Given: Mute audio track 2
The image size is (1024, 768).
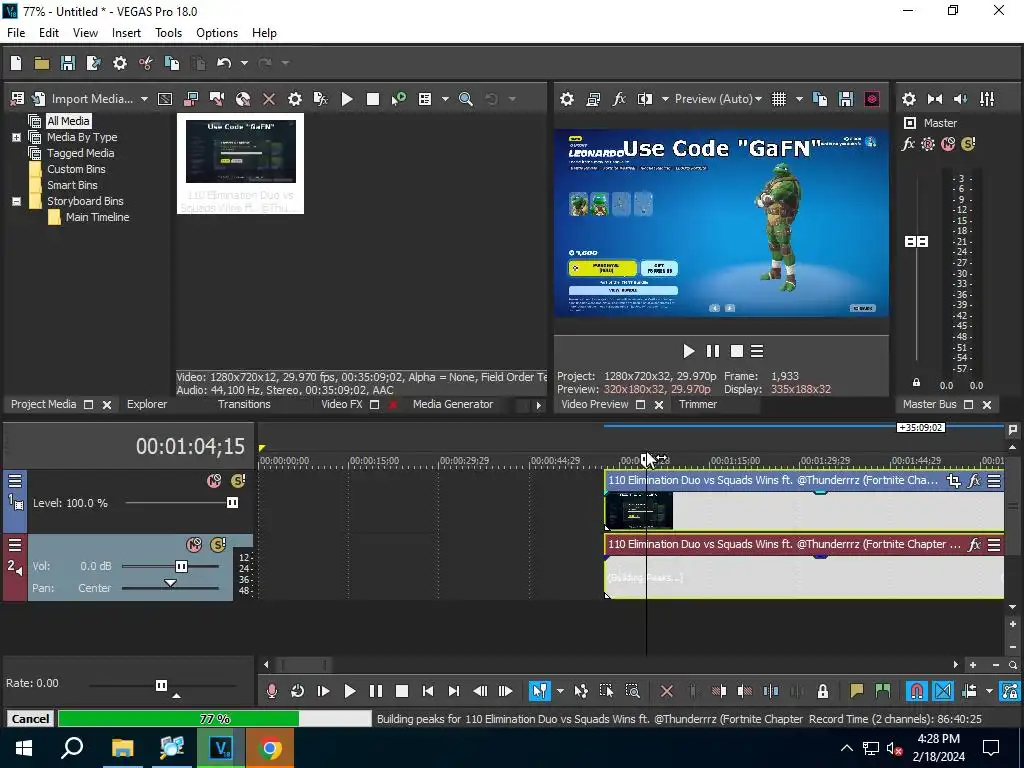Looking at the screenshot, I should [194, 545].
